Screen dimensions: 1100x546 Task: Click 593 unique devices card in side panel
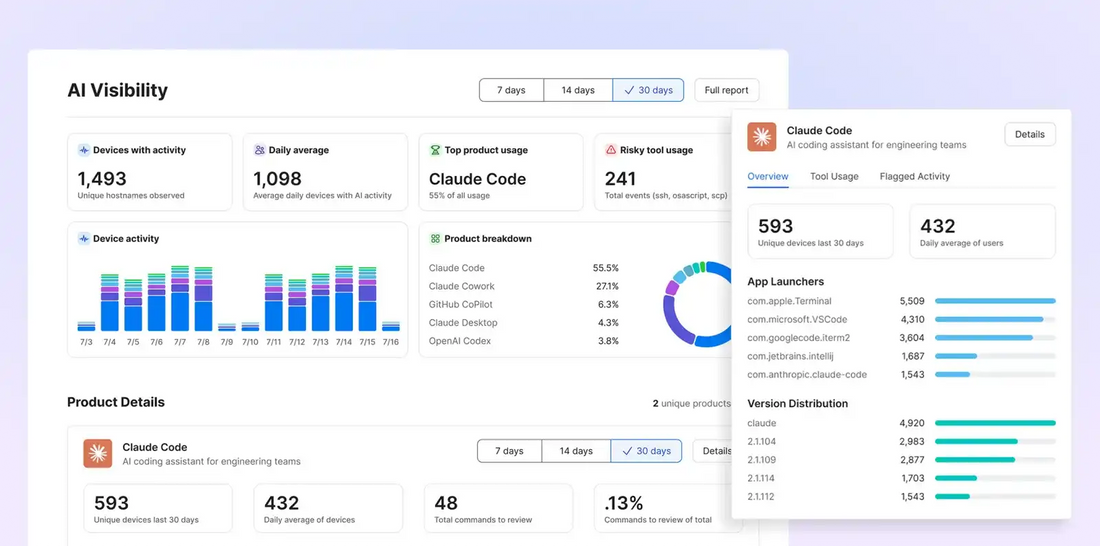pyautogui.click(x=820, y=232)
